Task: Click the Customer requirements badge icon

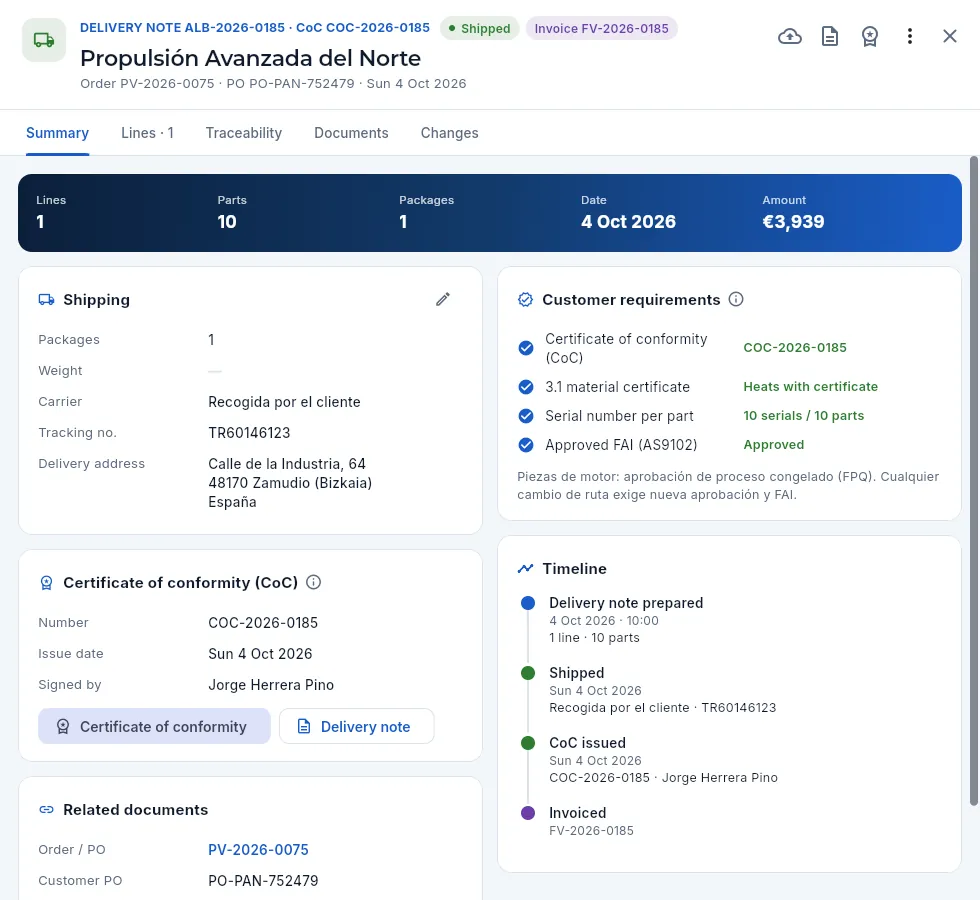Action: 526,299
